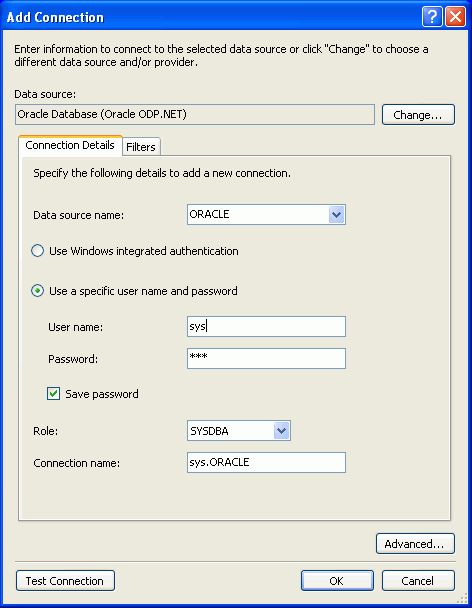Viewport: 472px width, 608px height.
Task: Click the Test Connection button
Action: 65,580
